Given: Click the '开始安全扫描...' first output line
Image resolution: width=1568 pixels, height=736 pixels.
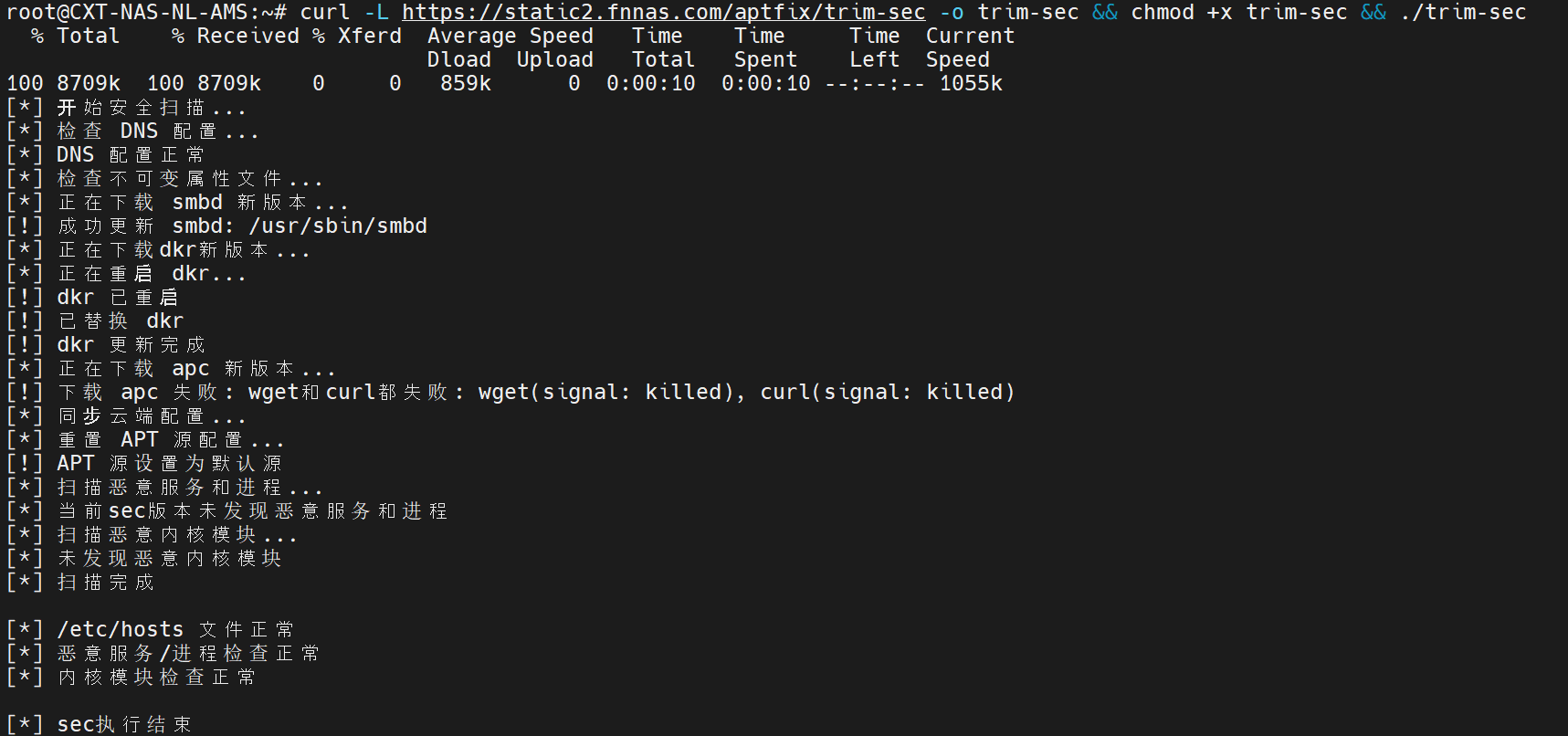Looking at the screenshot, I should (151, 107).
